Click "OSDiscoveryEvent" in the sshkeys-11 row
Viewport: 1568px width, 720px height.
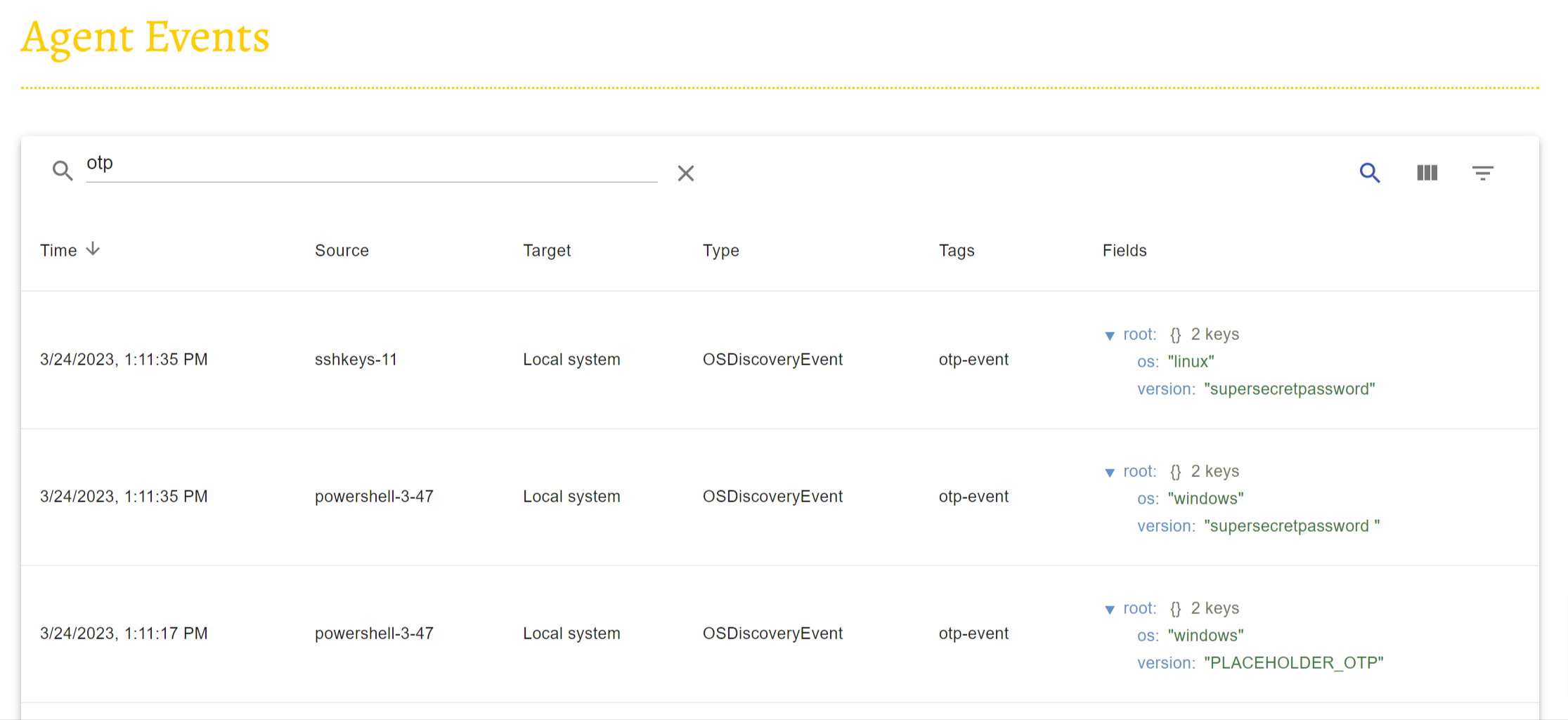click(x=772, y=360)
